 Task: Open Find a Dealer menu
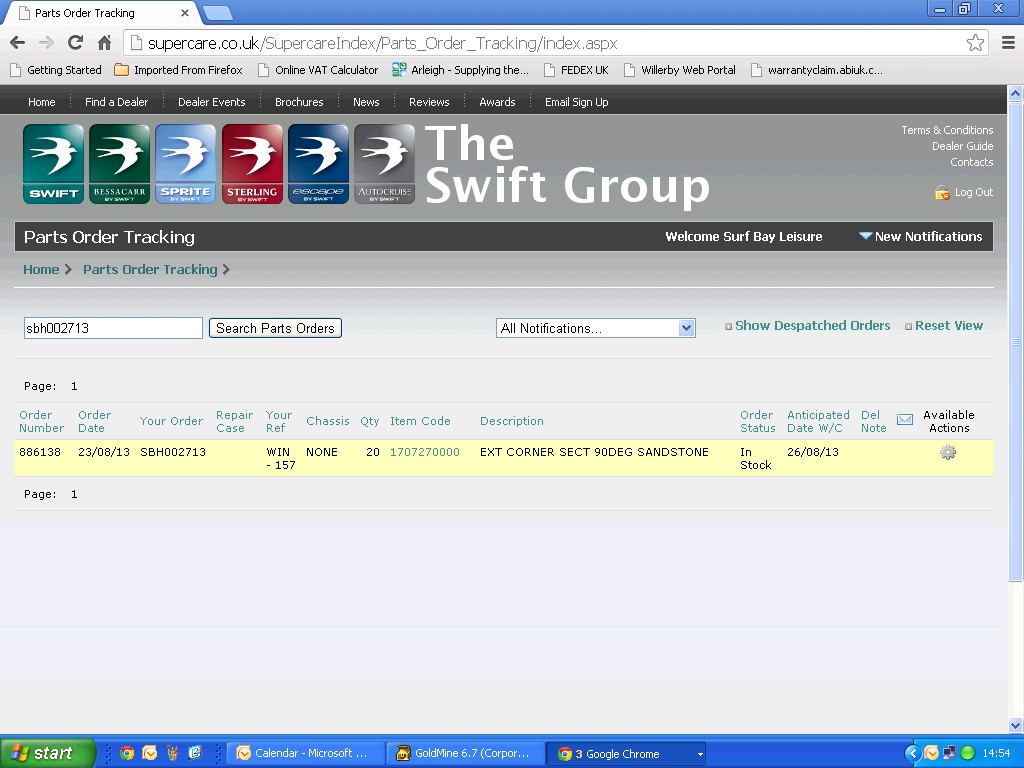point(116,102)
